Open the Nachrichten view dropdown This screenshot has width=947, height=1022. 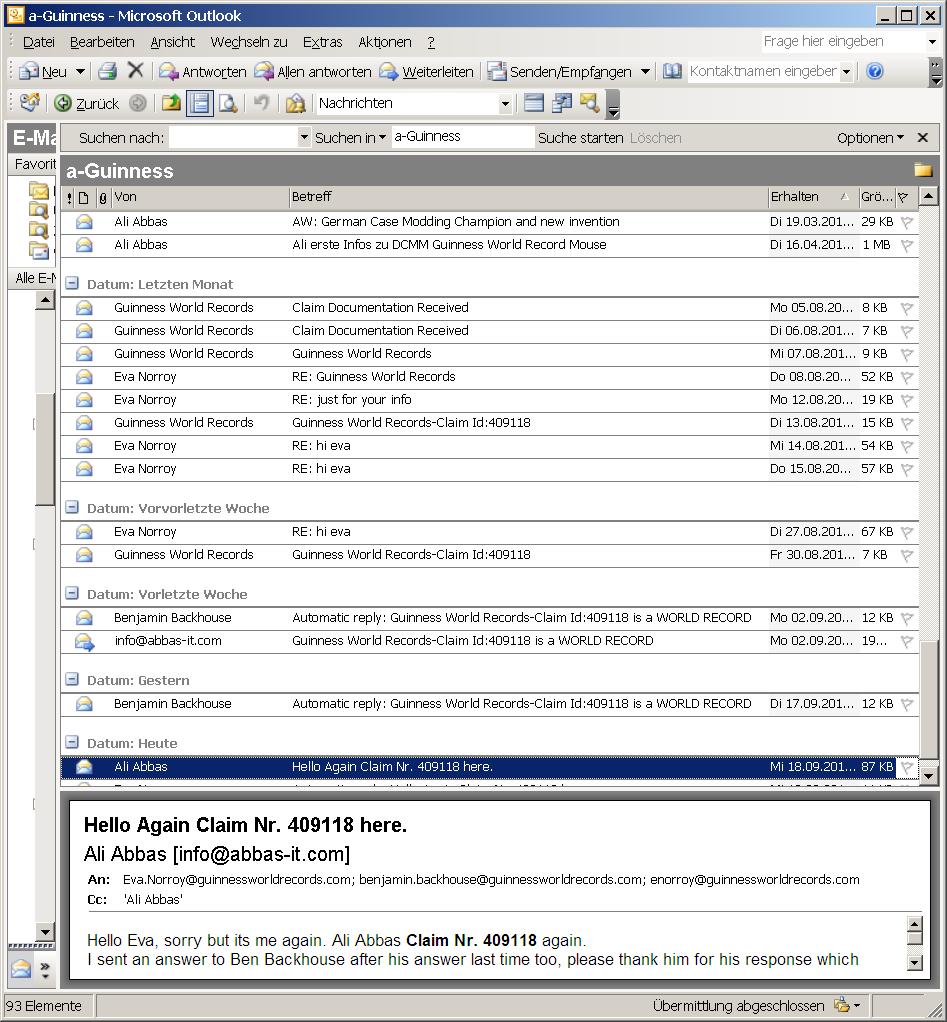pos(504,103)
